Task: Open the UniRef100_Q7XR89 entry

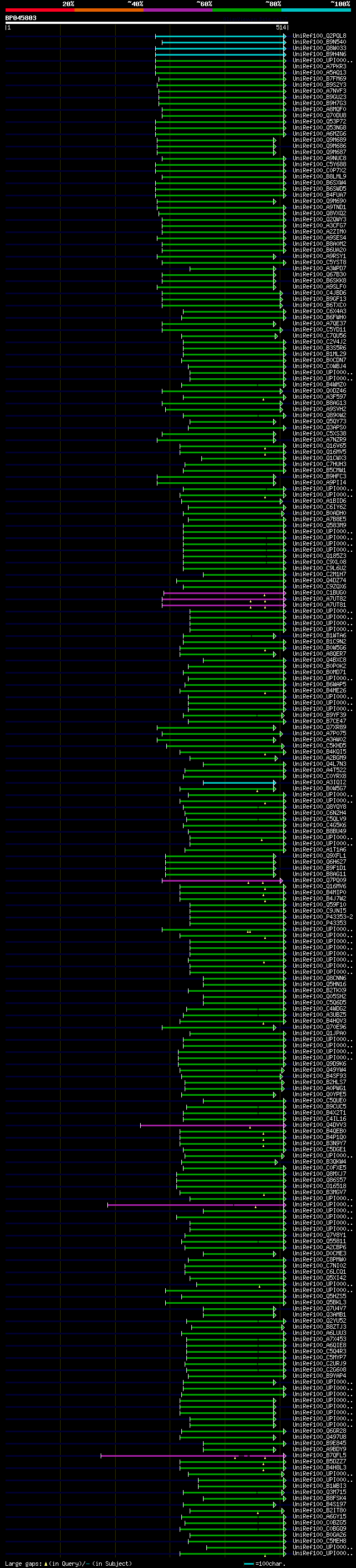Action: click(x=319, y=728)
